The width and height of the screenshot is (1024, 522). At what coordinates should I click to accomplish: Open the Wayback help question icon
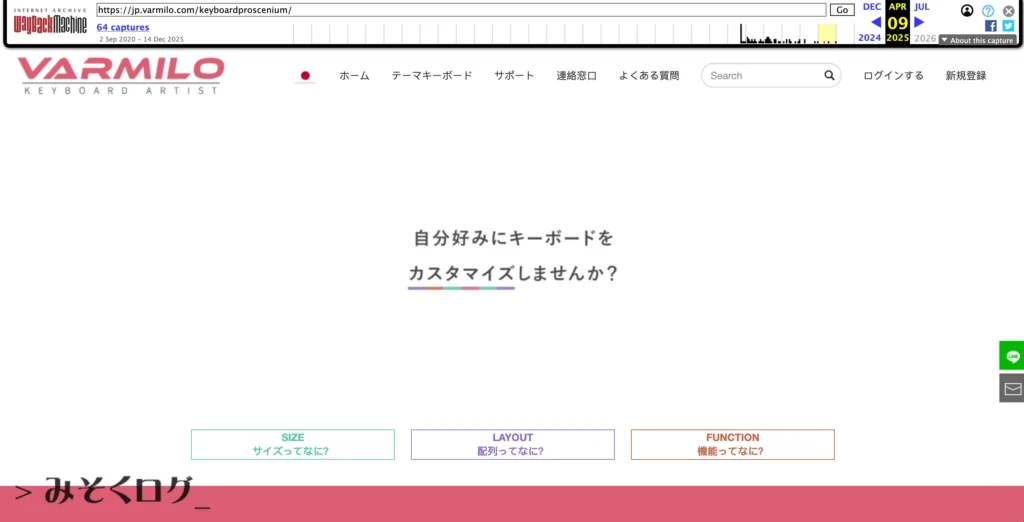pos(988,10)
